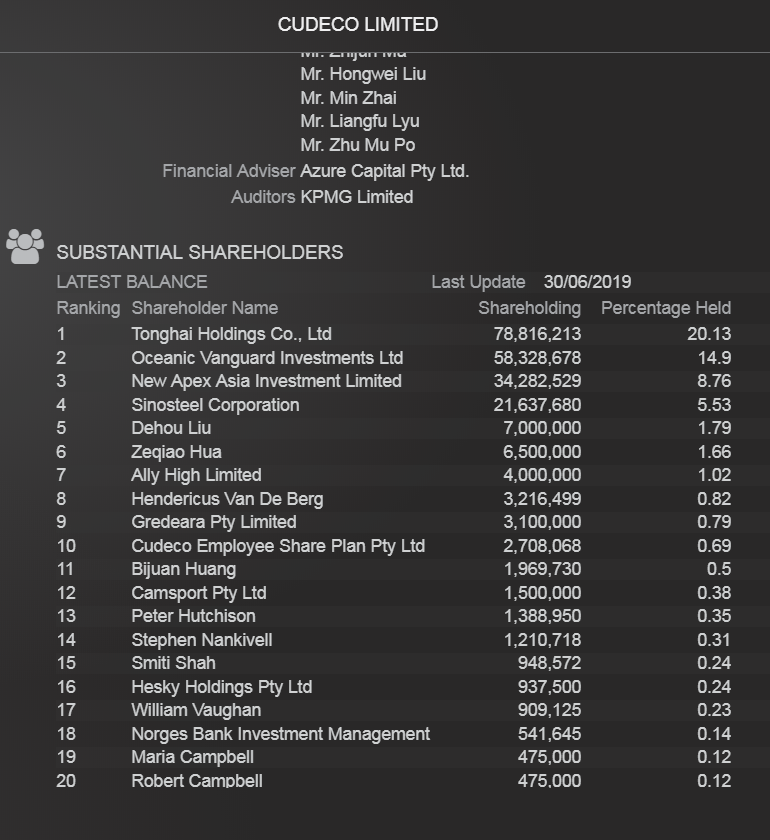Click shareholding value 78,816,213
Viewport: 770px width, 840px height.
click(x=537, y=334)
